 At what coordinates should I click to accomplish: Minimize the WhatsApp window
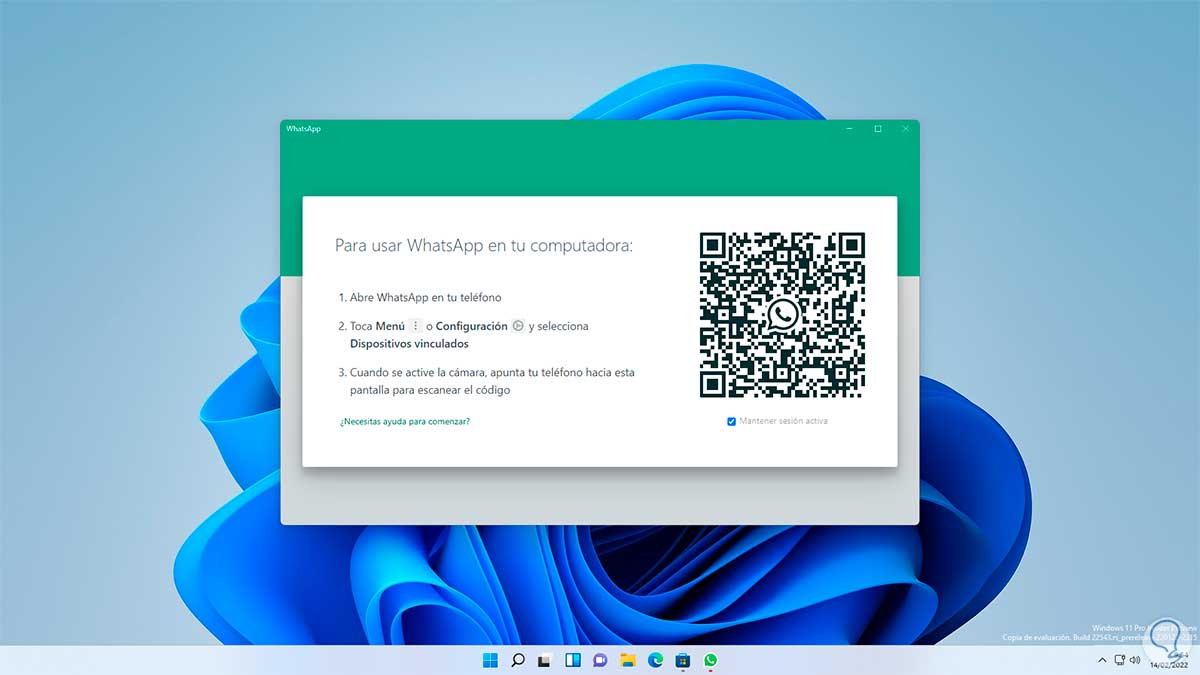pos(849,129)
